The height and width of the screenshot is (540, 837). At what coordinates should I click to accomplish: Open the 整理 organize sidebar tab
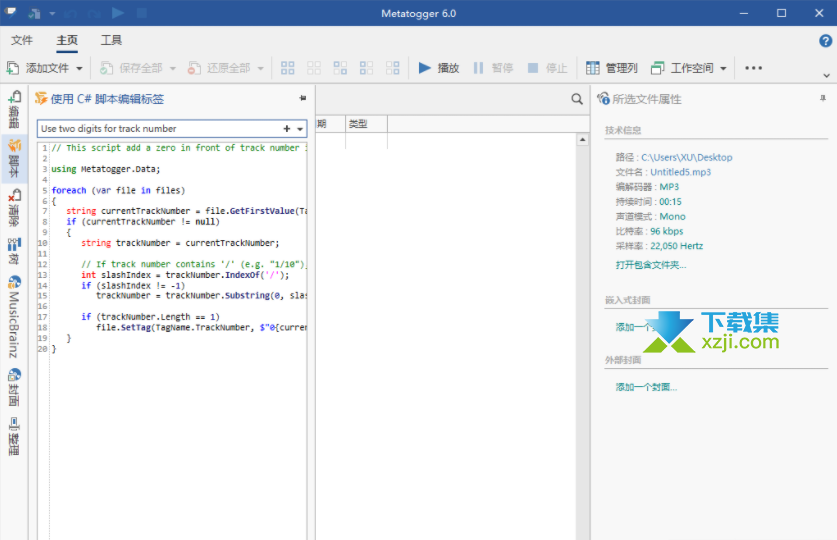[x=14, y=436]
